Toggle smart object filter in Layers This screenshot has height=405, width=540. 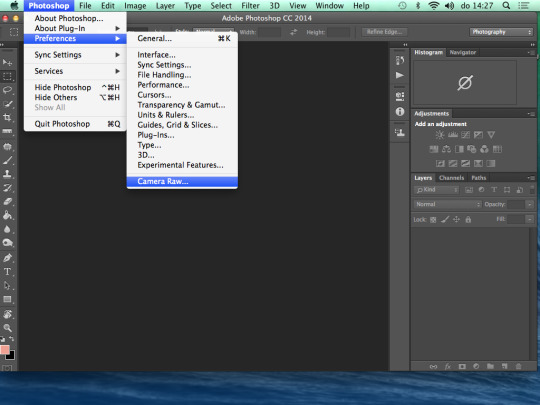coord(520,190)
